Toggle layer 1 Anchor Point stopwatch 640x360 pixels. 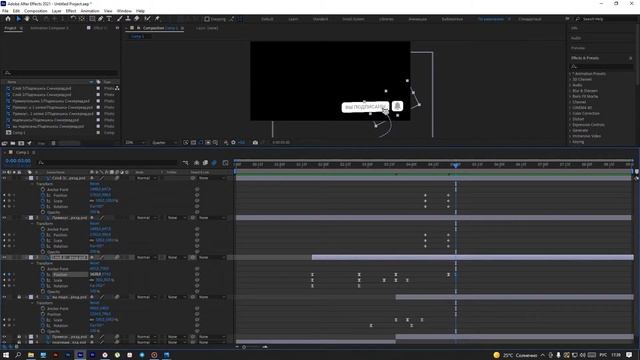(x=43, y=189)
